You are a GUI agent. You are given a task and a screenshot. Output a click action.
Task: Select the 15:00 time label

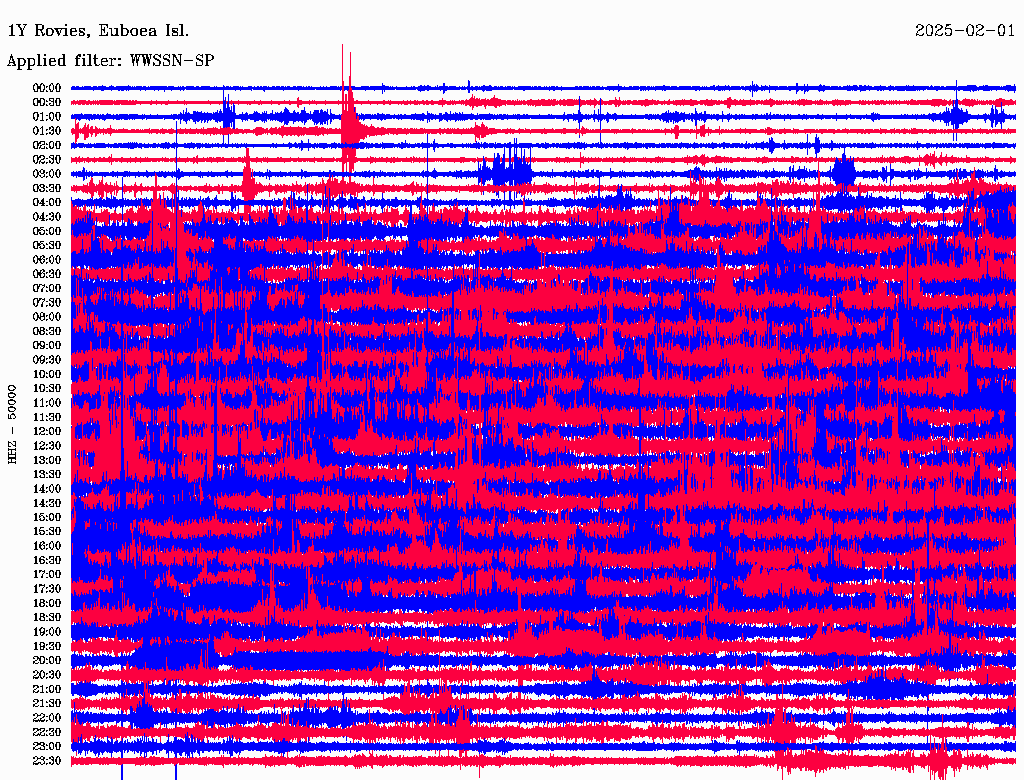pos(47,517)
